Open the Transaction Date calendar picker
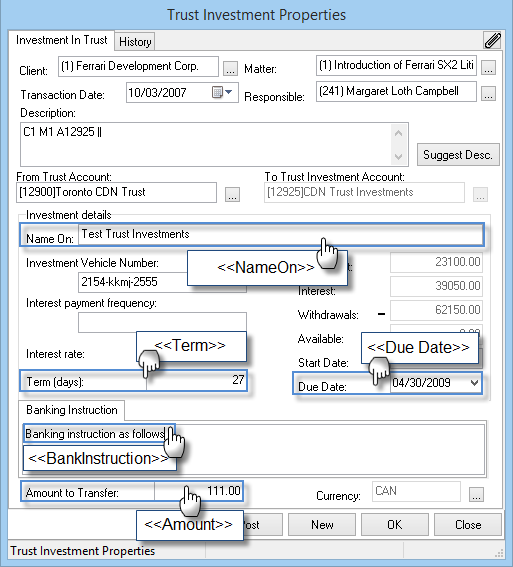Image resolution: width=513 pixels, height=567 pixels. point(222,92)
